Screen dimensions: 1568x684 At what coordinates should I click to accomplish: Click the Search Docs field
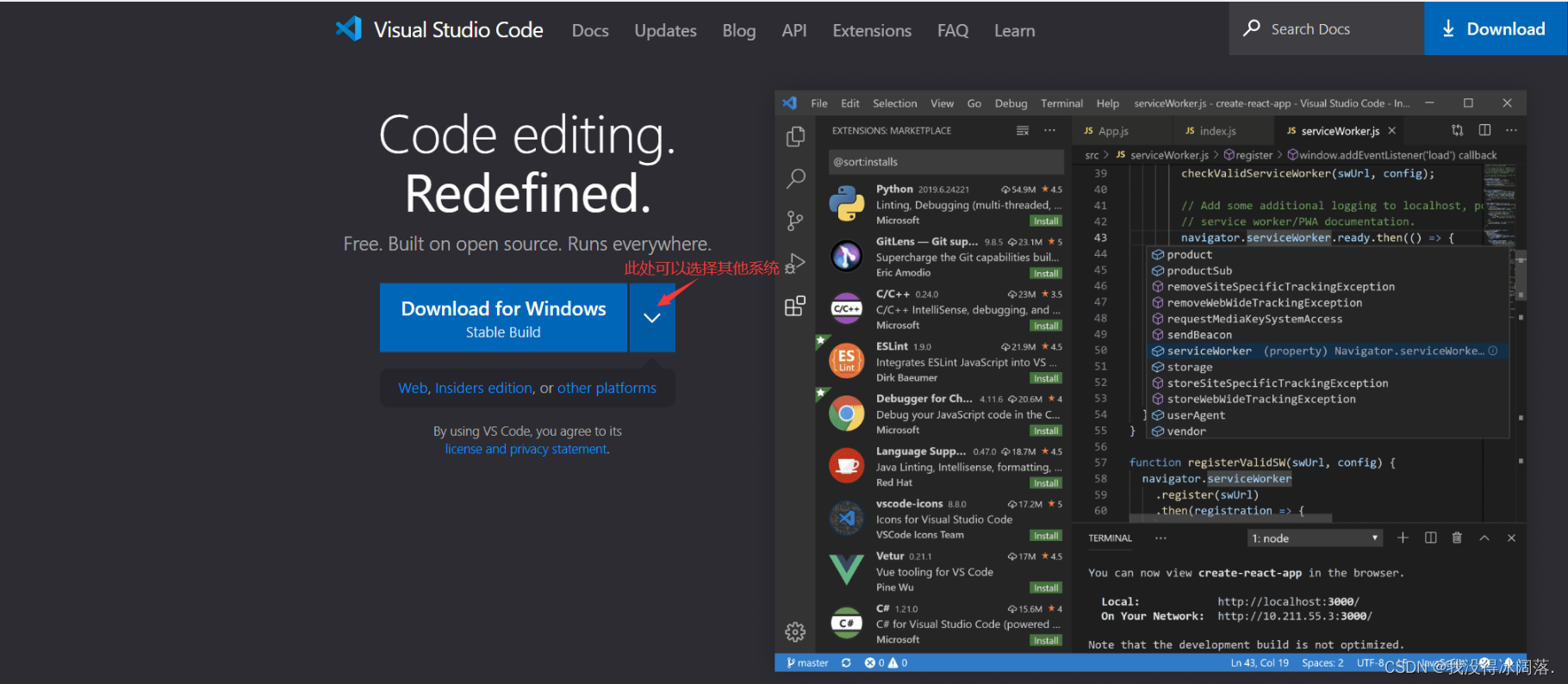coord(1327,28)
